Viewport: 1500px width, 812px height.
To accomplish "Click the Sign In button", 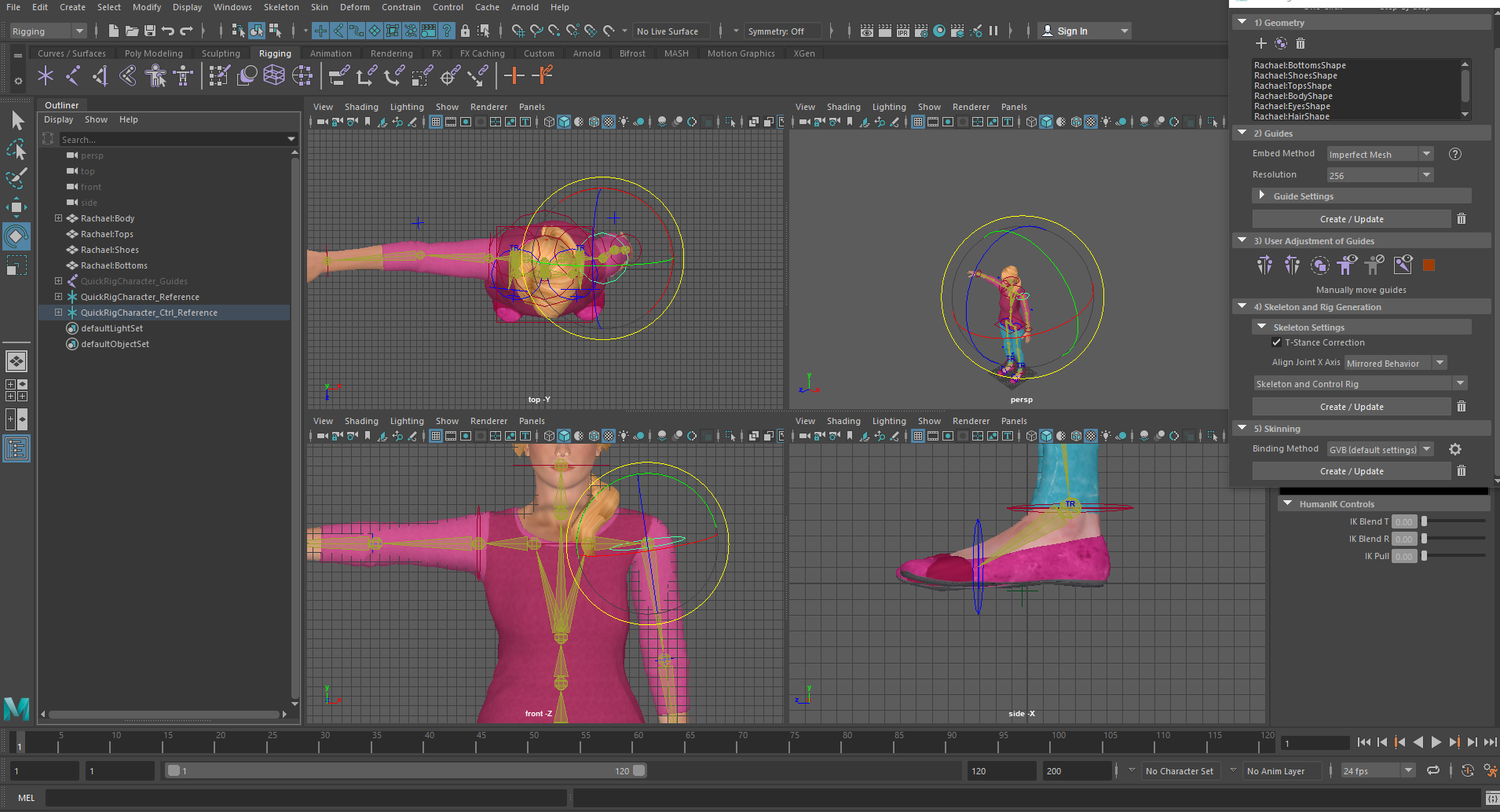I will pos(1072,31).
